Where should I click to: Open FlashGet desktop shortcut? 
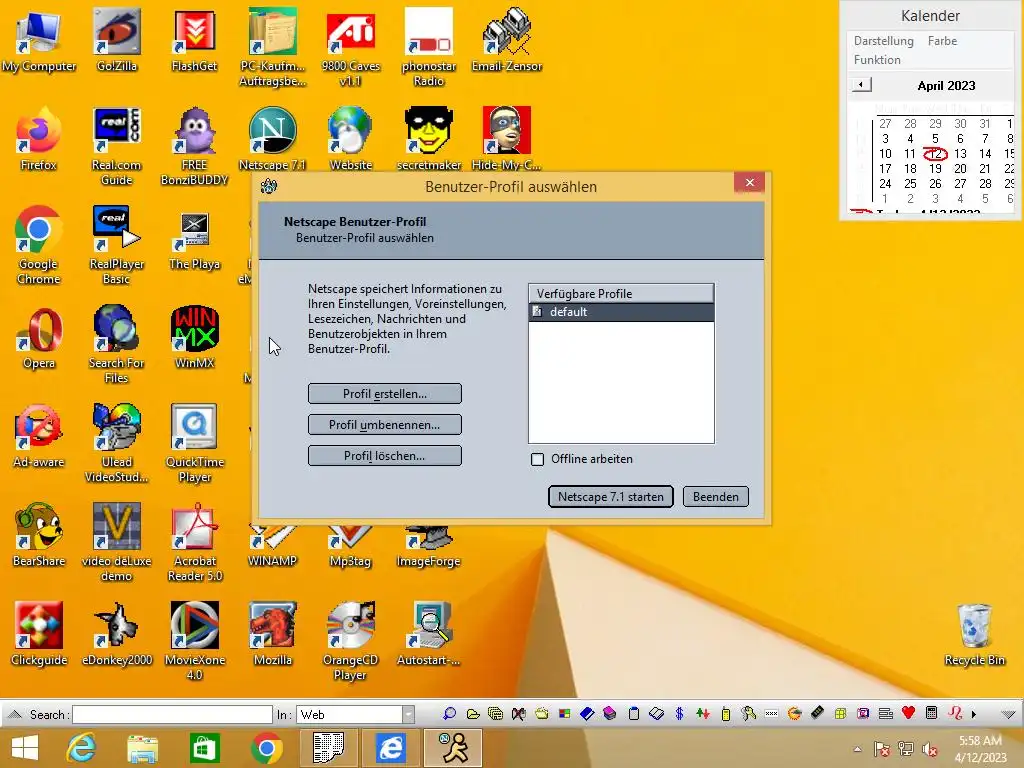[194, 40]
